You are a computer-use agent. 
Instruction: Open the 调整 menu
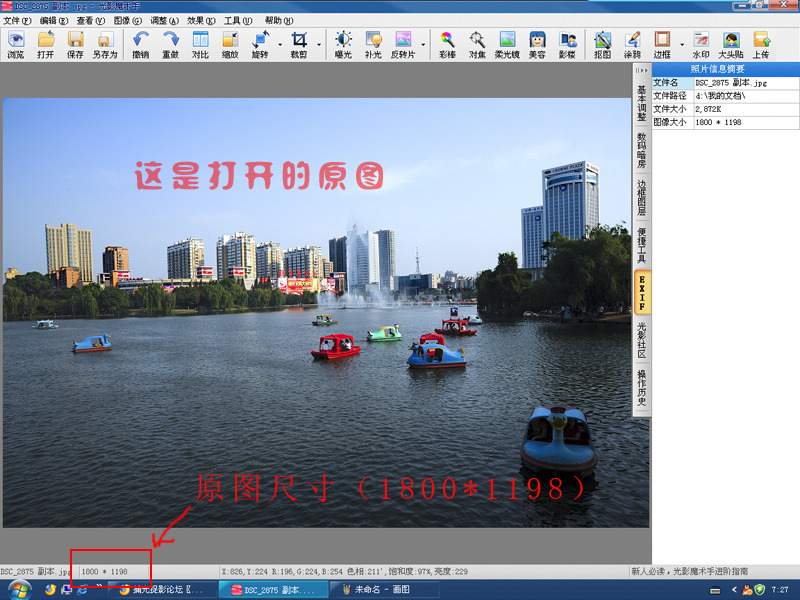(164, 20)
